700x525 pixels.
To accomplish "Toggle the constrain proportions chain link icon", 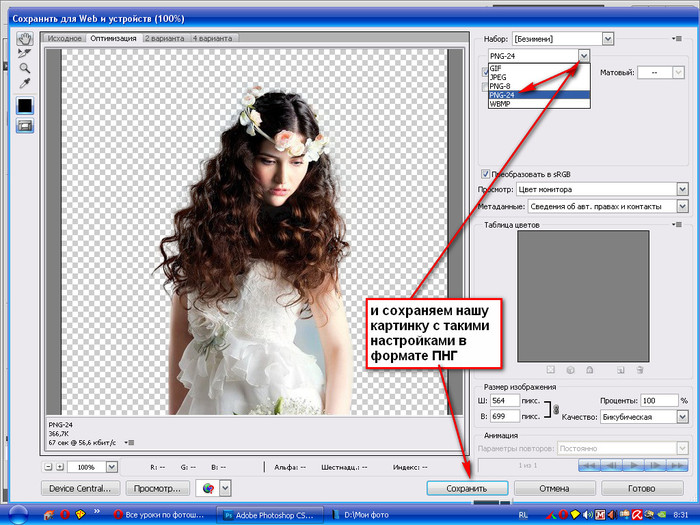I will (x=556, y=409).
